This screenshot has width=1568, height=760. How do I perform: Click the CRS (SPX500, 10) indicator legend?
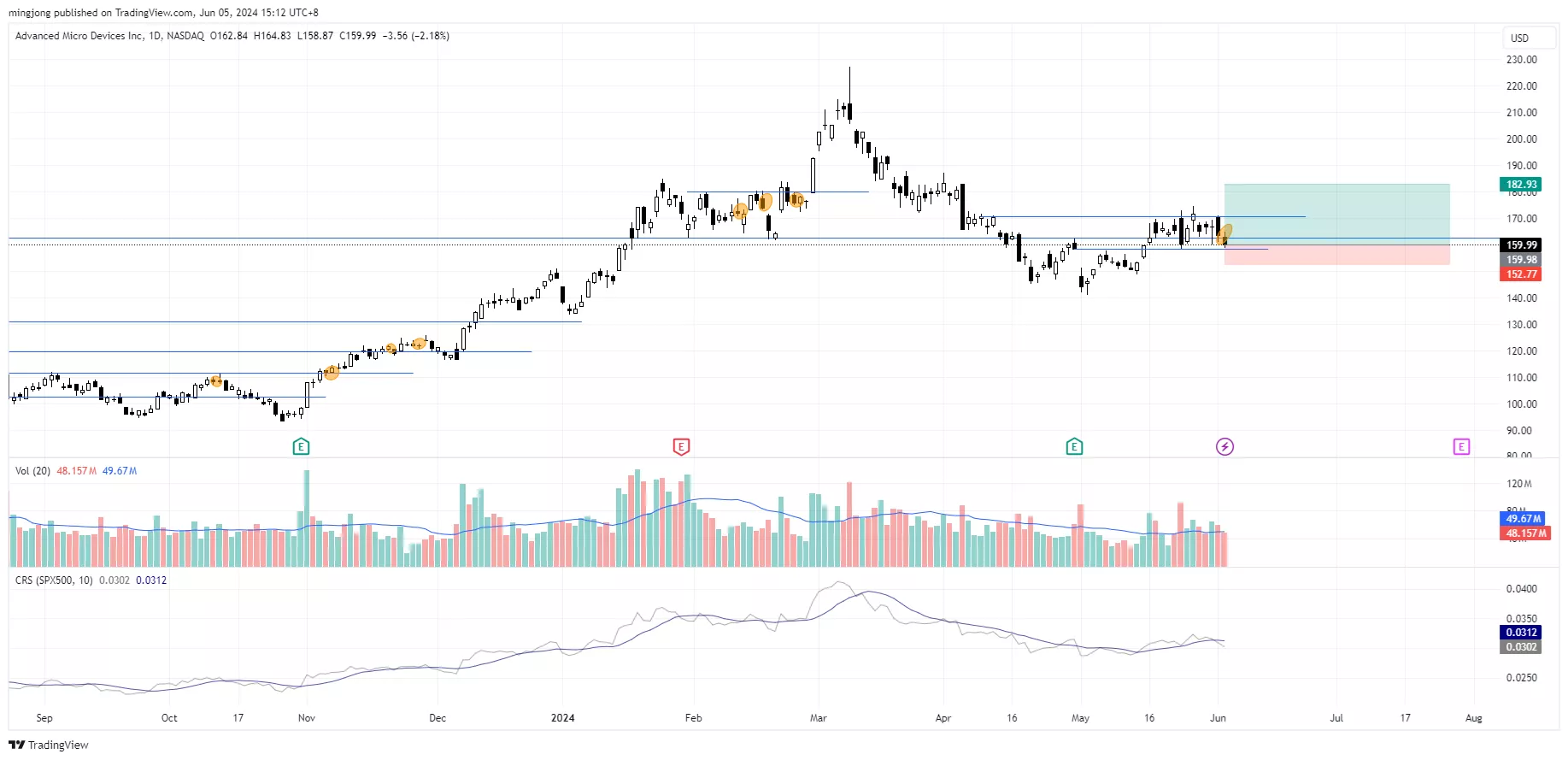pos(54,580)
